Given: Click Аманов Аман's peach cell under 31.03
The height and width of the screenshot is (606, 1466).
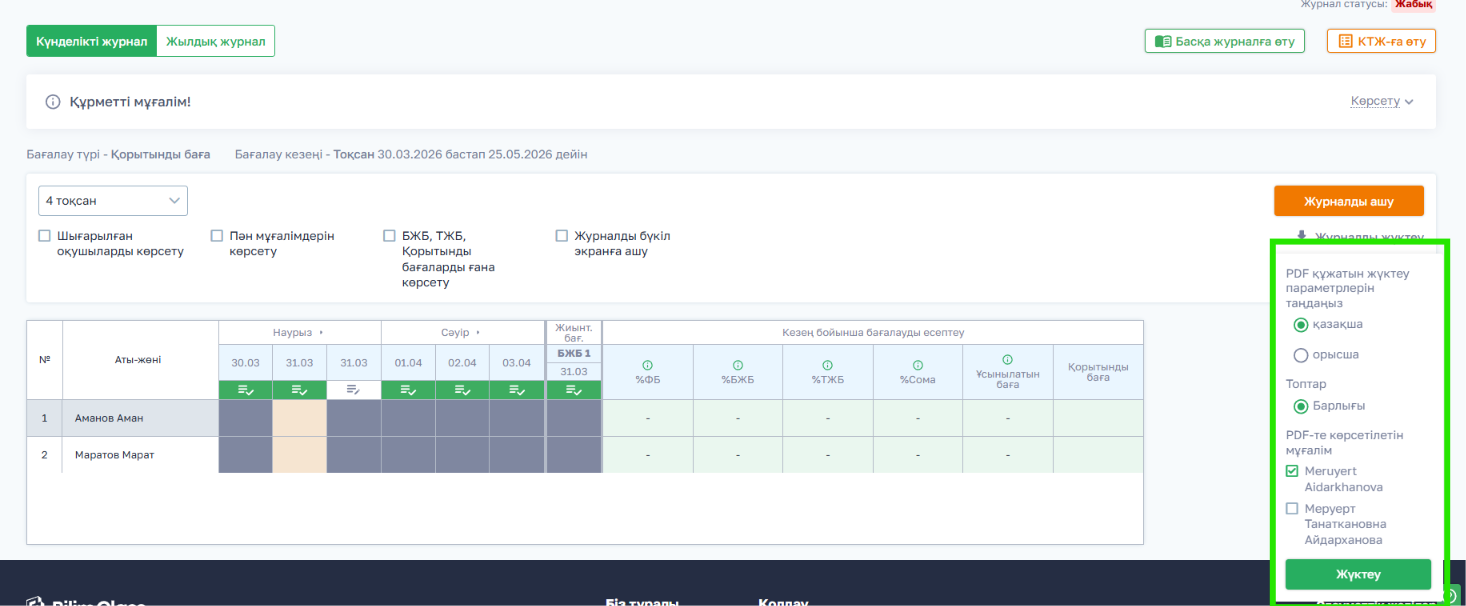Looking at the screenshot, I should tap(299, 418).
